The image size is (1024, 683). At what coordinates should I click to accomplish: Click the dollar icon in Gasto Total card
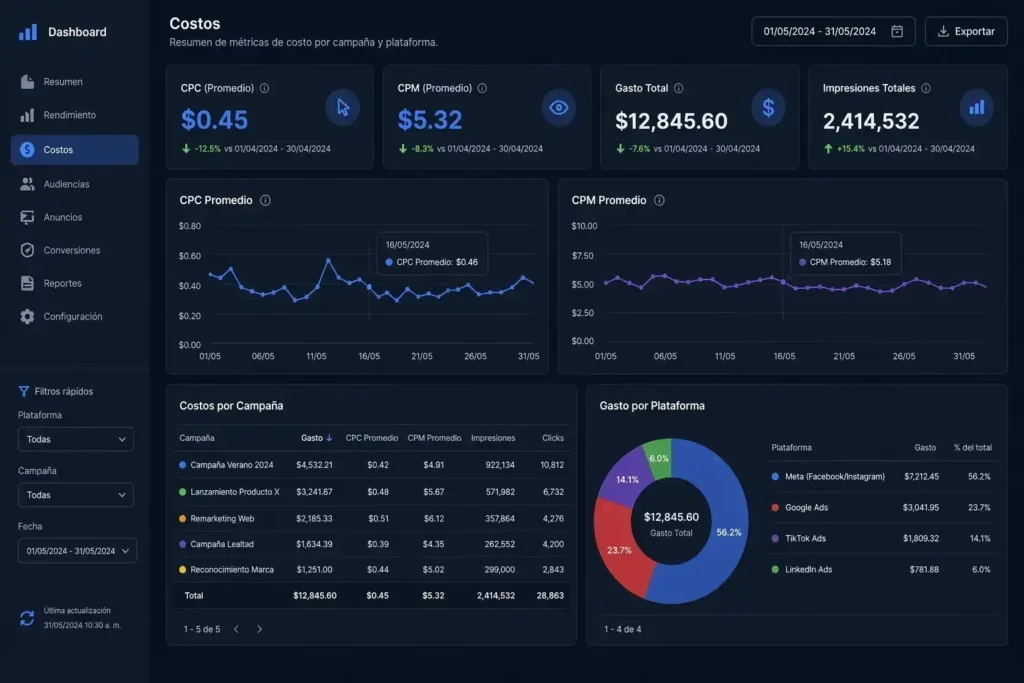pos(768,108)
